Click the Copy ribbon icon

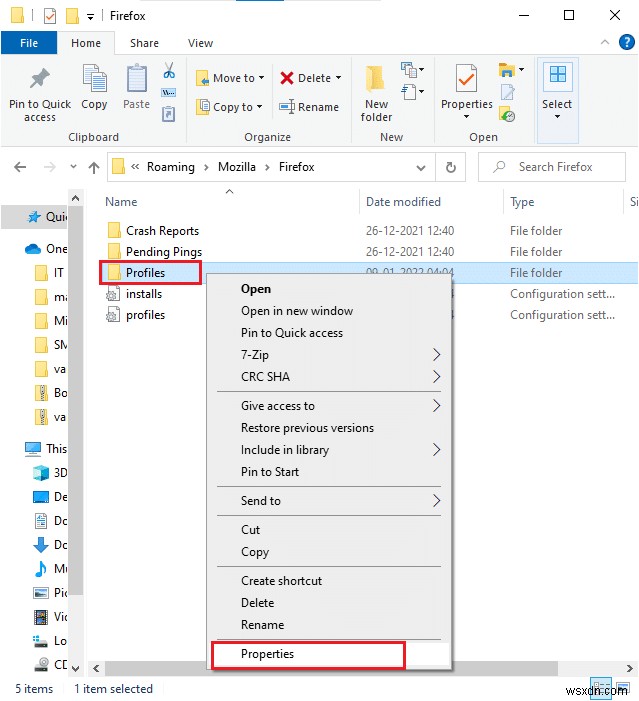tap(94, 79)
